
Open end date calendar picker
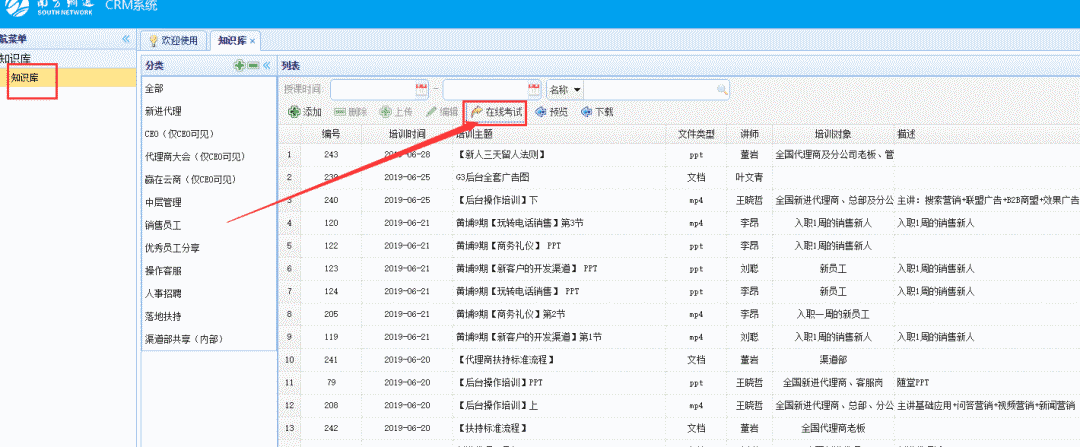pyautogui.click(x=534, y=90)
